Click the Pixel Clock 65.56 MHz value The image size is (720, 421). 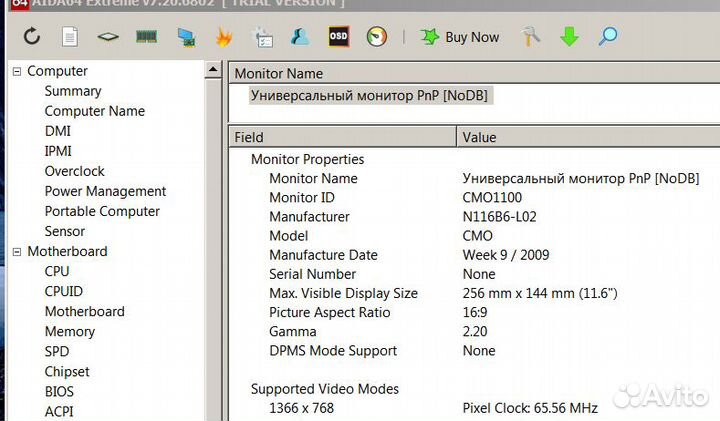click(530, 408)
